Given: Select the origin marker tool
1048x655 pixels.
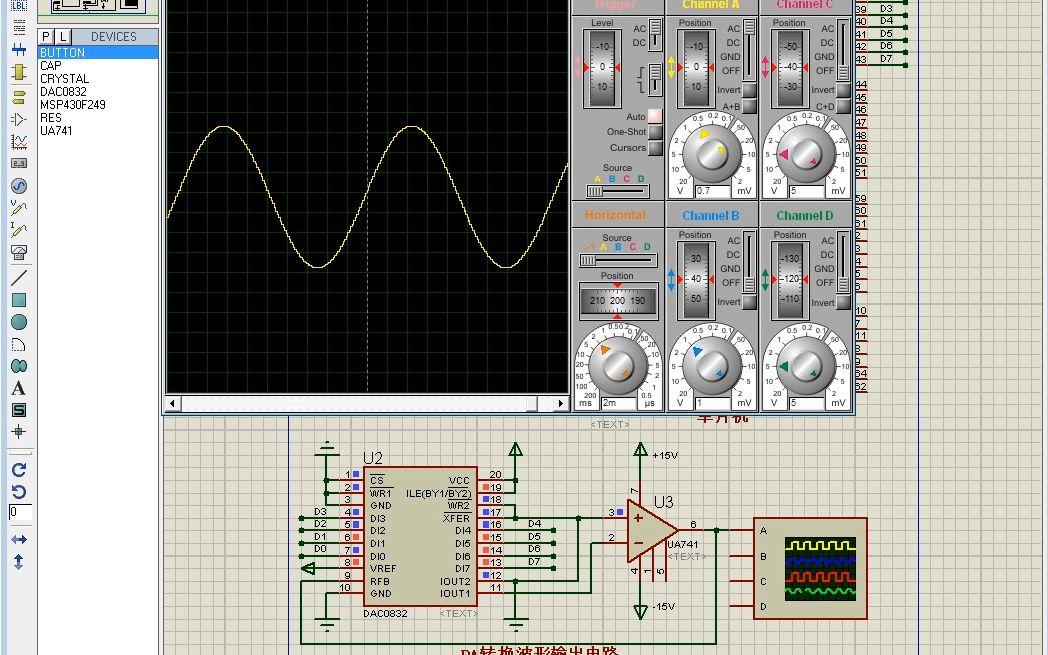Looking at the screenshot, I should (19, 432).
